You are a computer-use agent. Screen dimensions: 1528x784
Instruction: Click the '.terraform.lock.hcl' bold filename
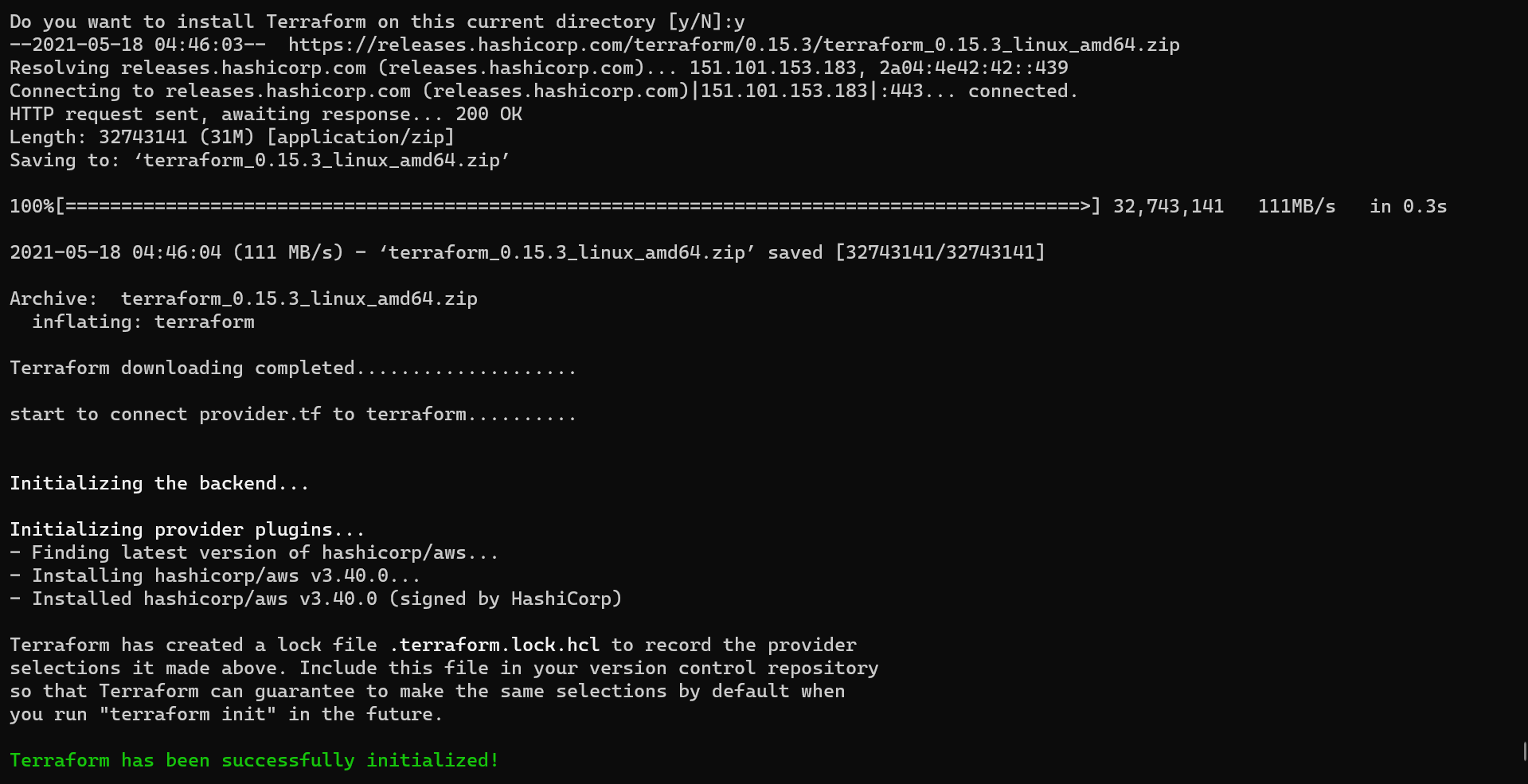pos(494,645)
